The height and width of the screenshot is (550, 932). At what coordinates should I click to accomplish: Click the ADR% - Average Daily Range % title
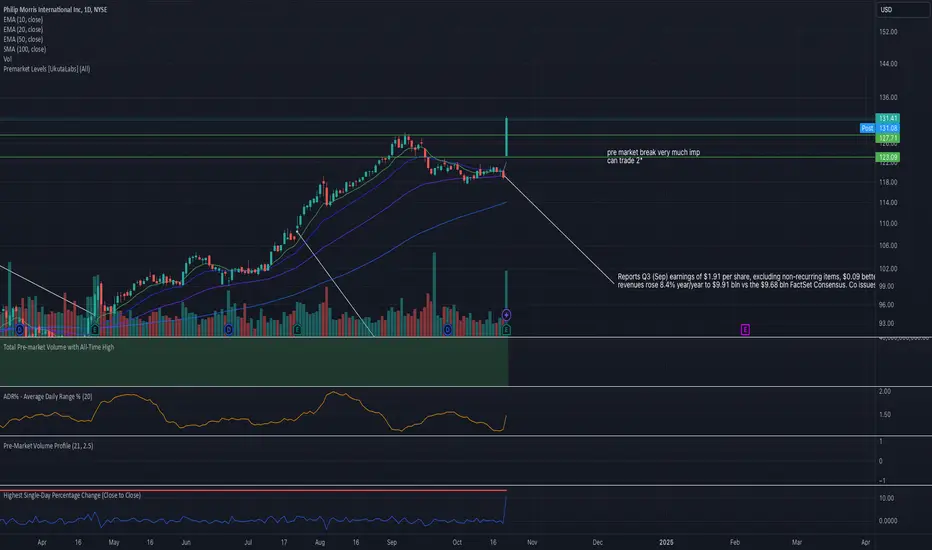pos(48,397)
